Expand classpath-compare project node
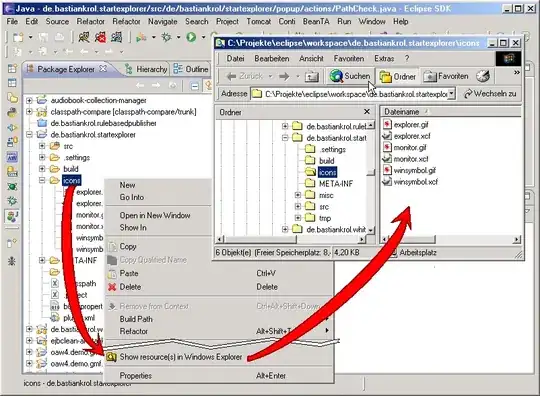 (29, 112)
